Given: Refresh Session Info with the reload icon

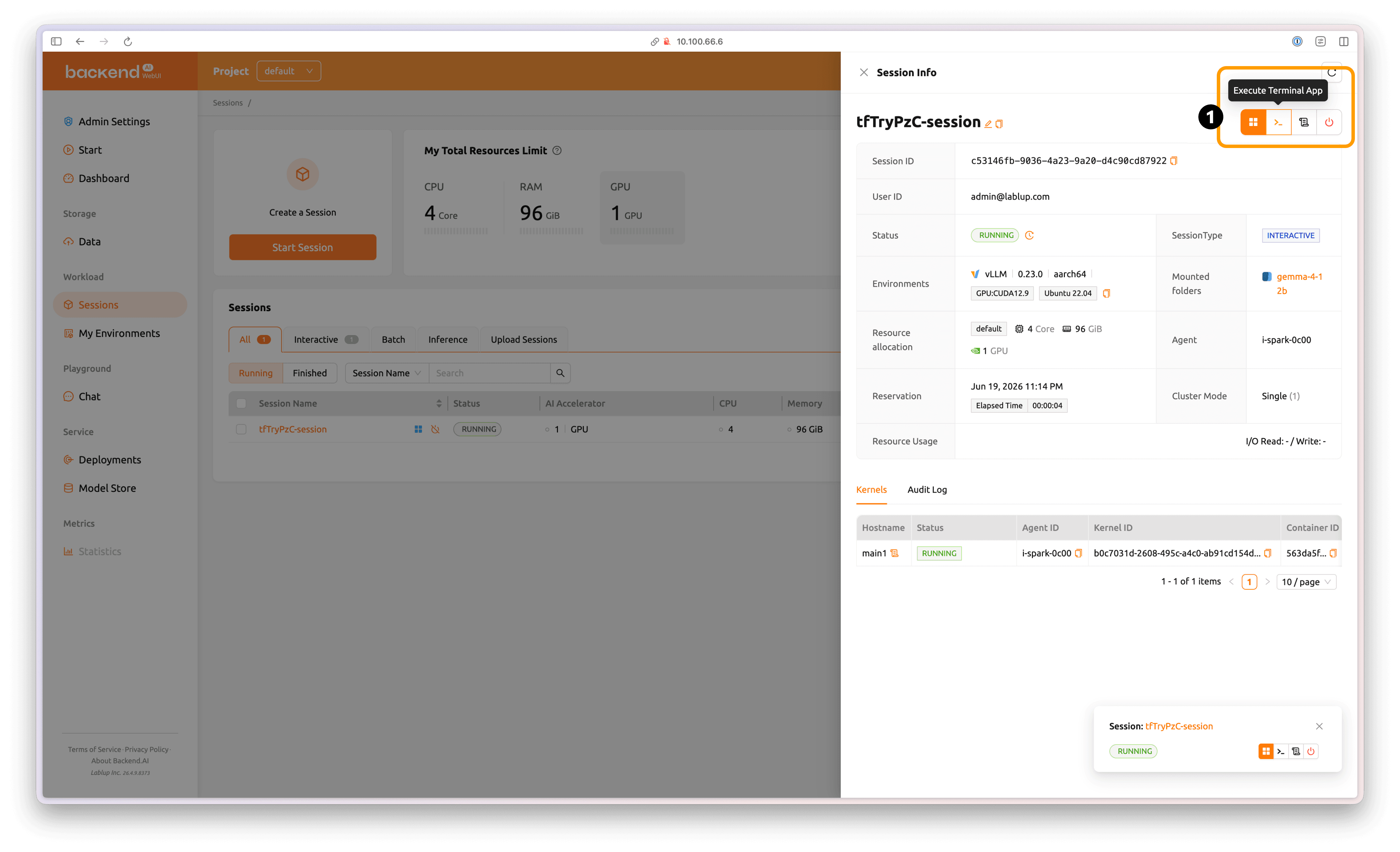Looking at the screenshot, I should pyautogui.click(x=1331, y=72).
